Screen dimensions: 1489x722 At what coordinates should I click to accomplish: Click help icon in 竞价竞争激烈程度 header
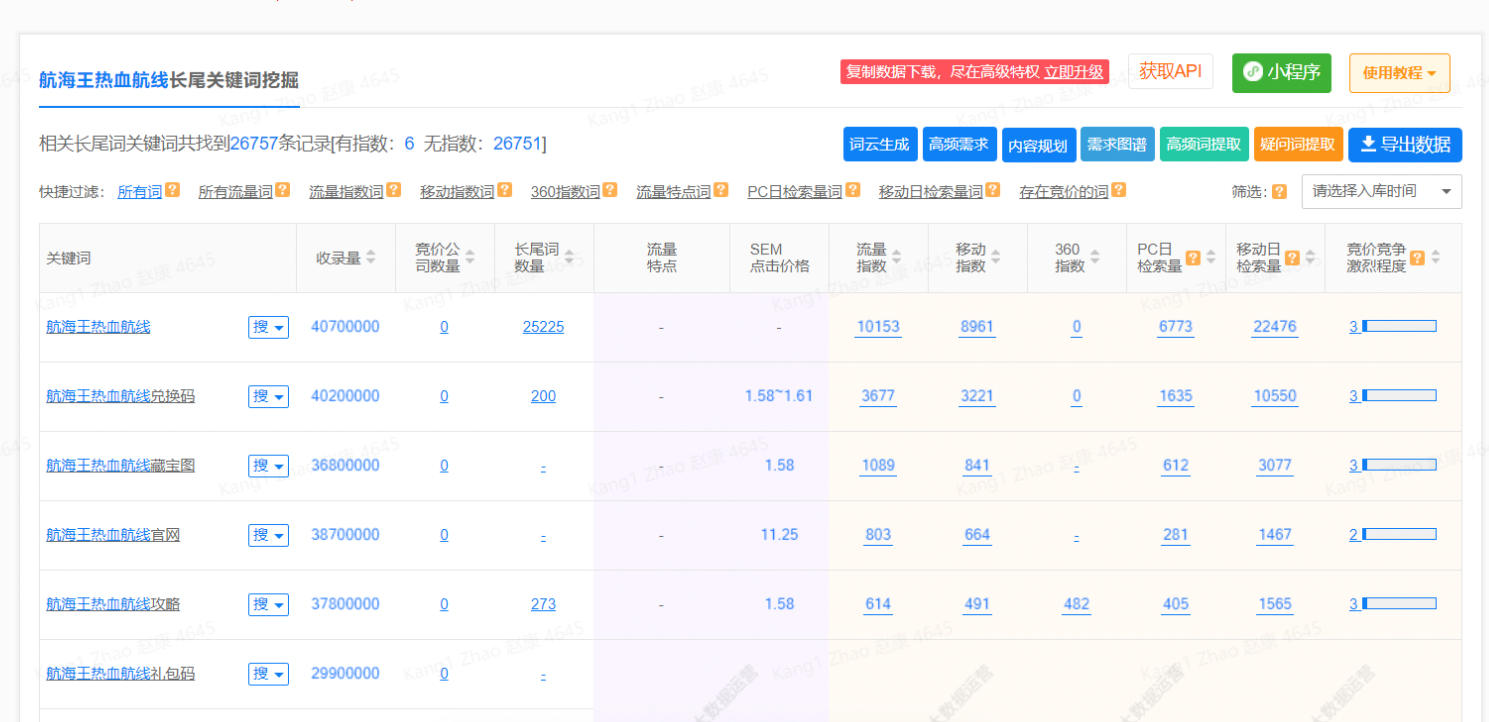tap(1417, 257)
